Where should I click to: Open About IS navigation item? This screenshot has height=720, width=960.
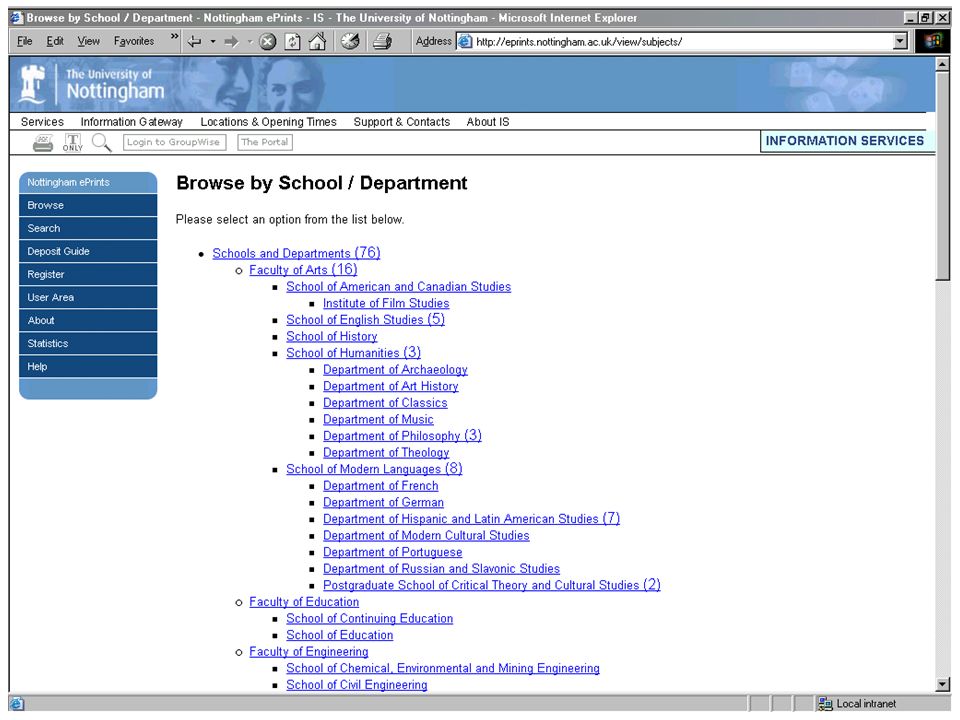tap(488, 122)
